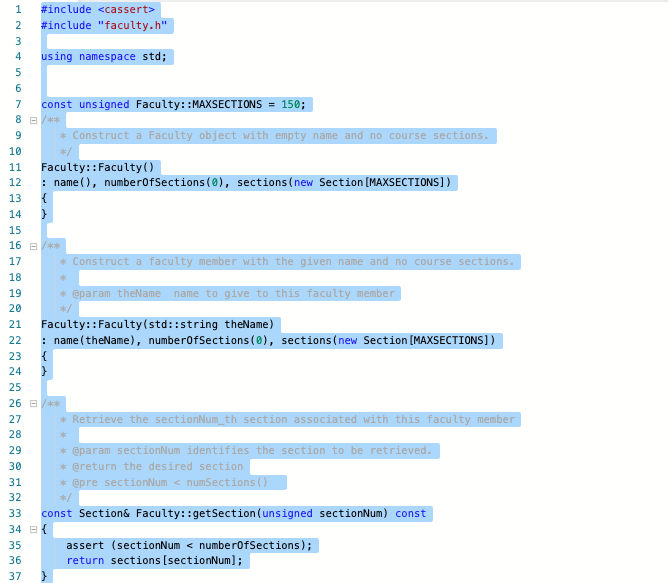This screenshot has height=583, width=668.
Task: Click 'Faculty::Faculty(std::string theName)' line
Action: (x=158, y=325)
